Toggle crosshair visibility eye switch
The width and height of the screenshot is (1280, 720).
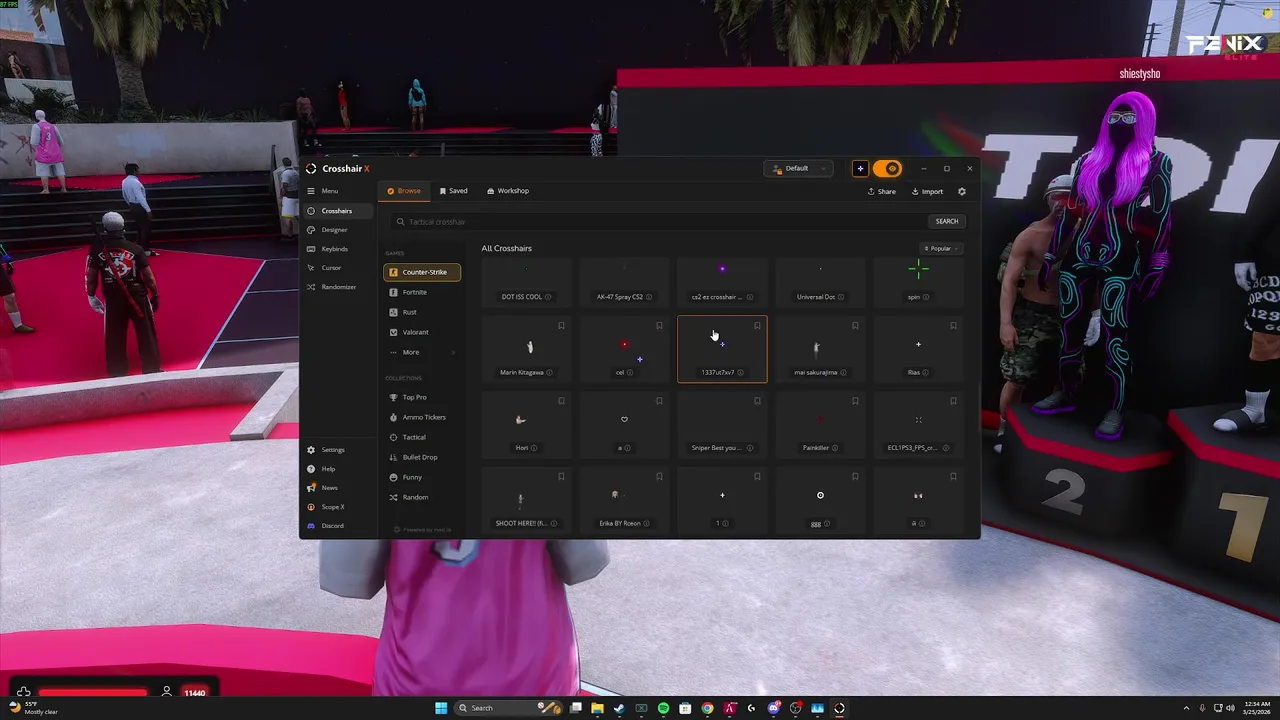pos(888,168)
